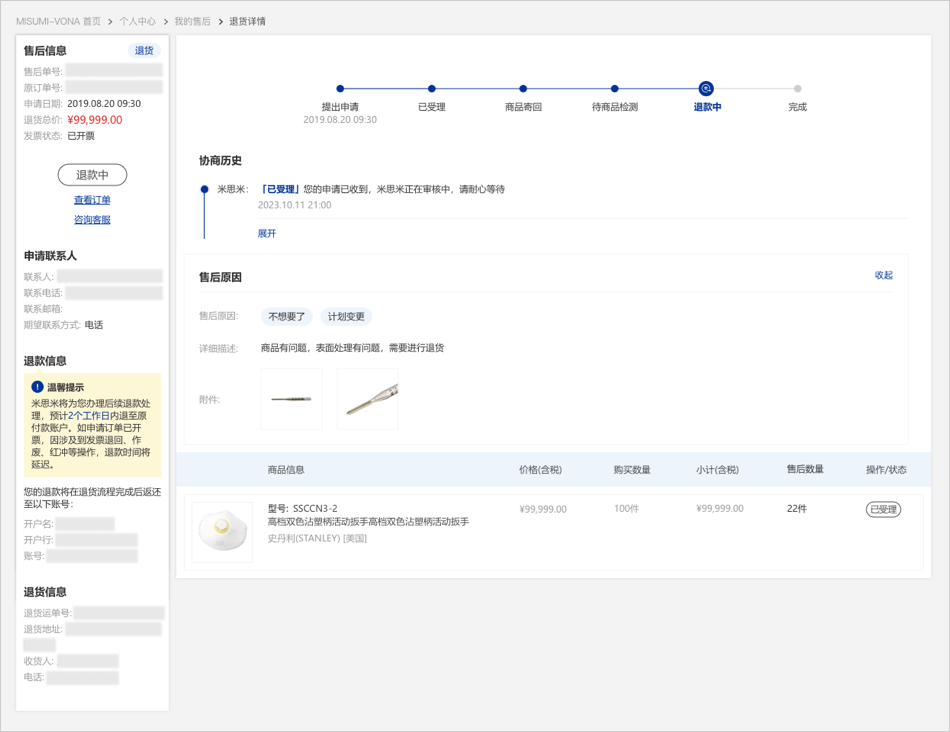The width and height of the screenshot is (950, 732).
Task: Open the first attachment thumbnail image
Action: (291, 399)
